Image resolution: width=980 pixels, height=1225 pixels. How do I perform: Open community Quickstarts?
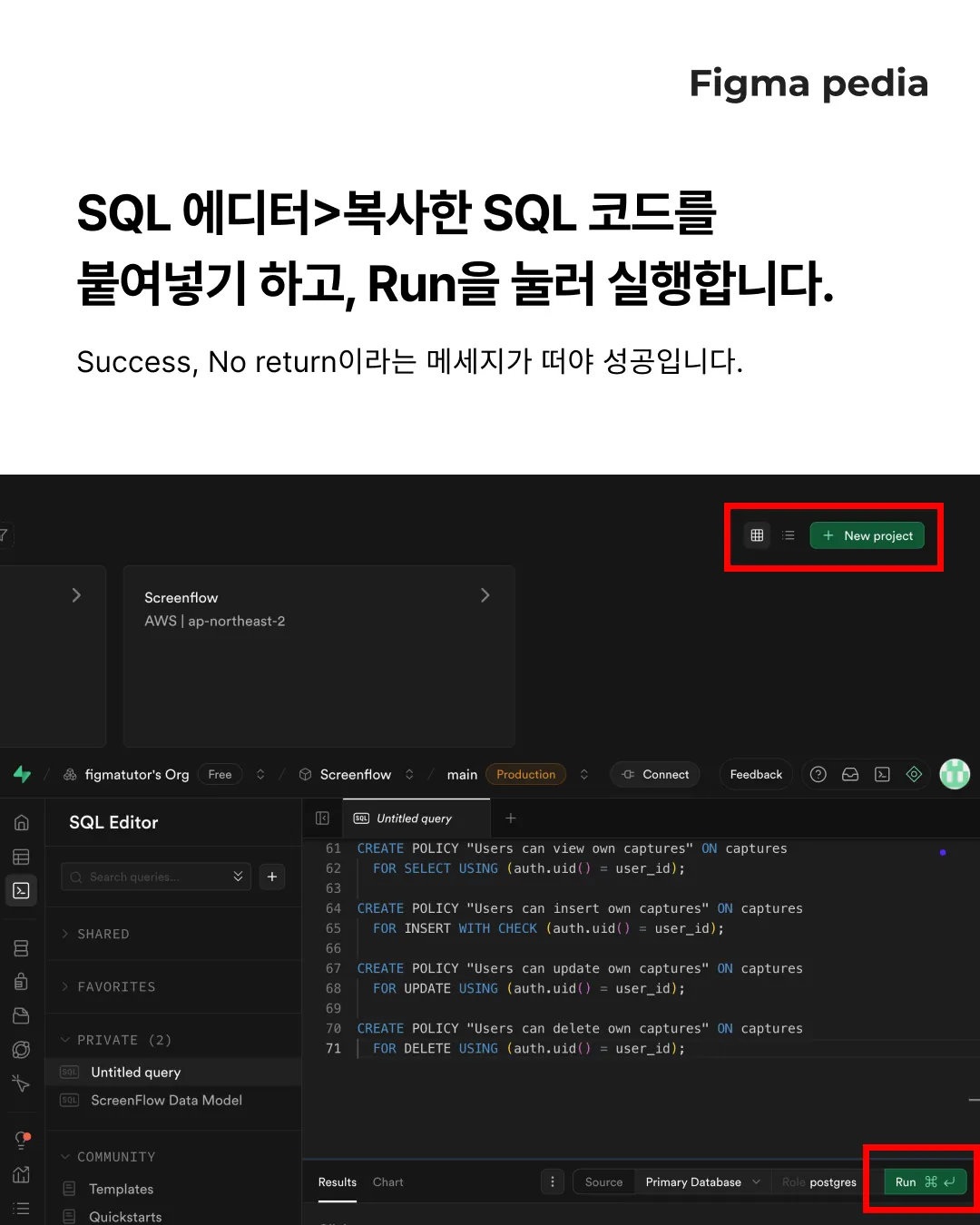[x=125, y=1217]
